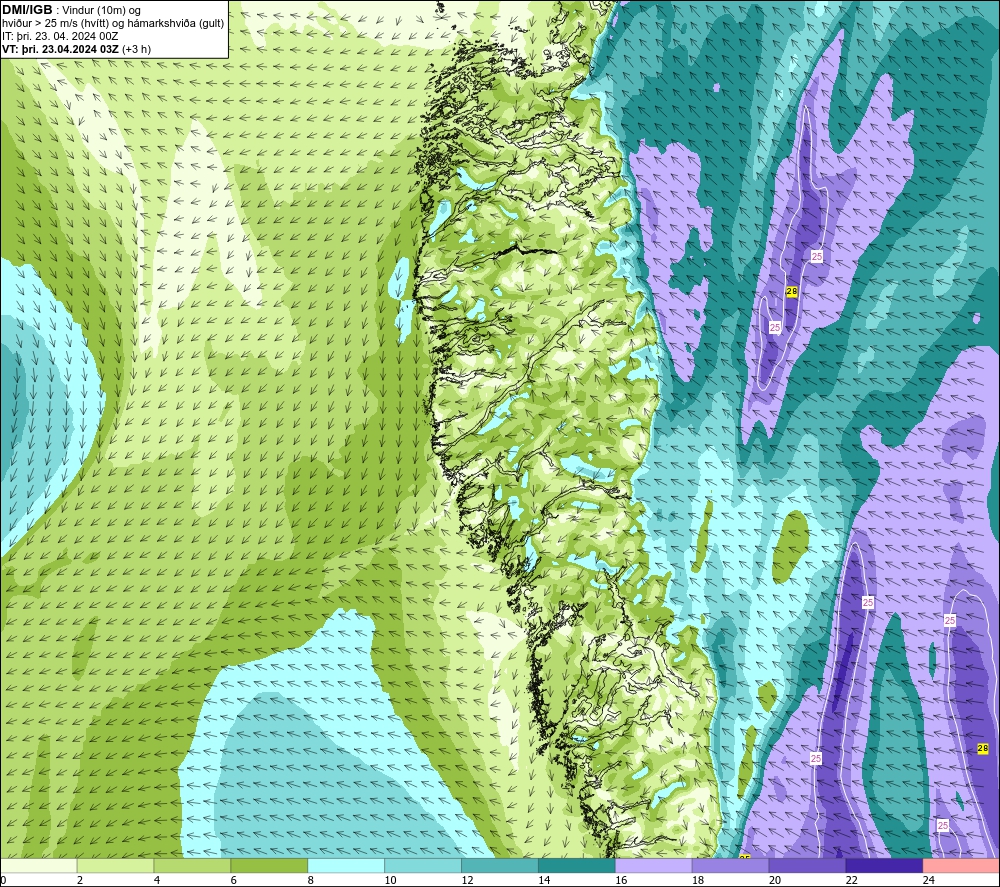Viewport: 1000px width, 887px height.
Task: Click the legend scale label 18
Action: click(x=698, y=880)
